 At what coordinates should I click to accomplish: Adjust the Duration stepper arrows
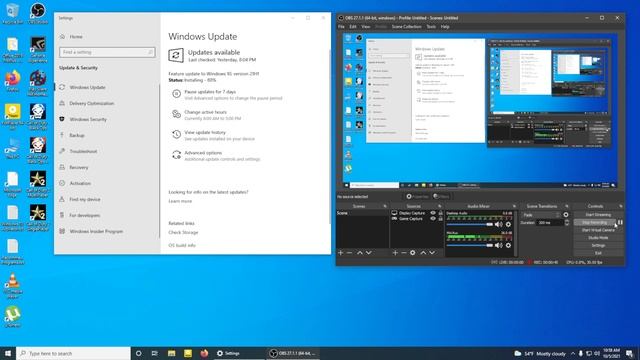[x=567, y=222]
